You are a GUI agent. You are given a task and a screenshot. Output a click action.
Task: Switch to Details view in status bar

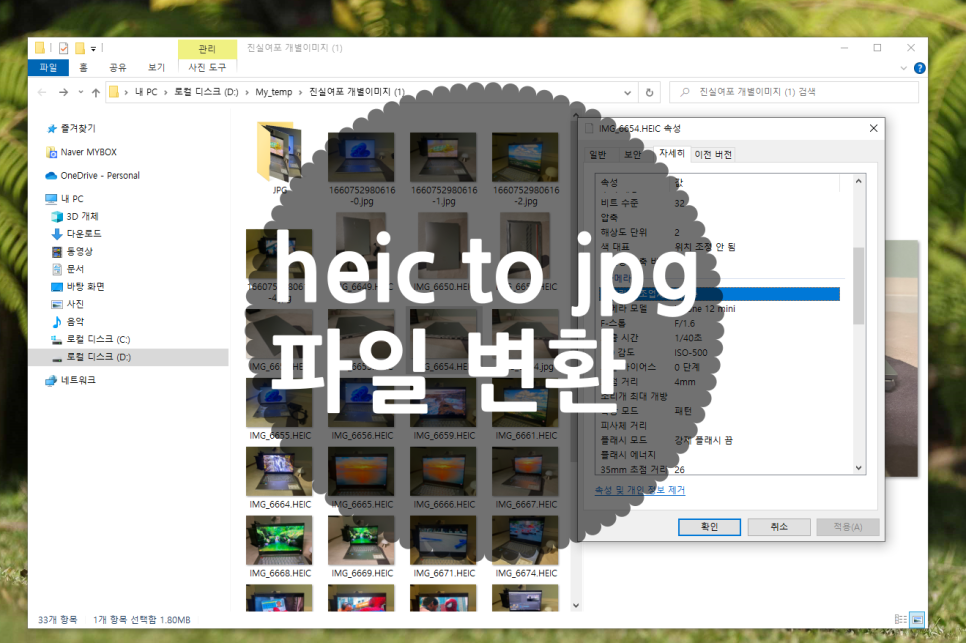click(901, 619)
